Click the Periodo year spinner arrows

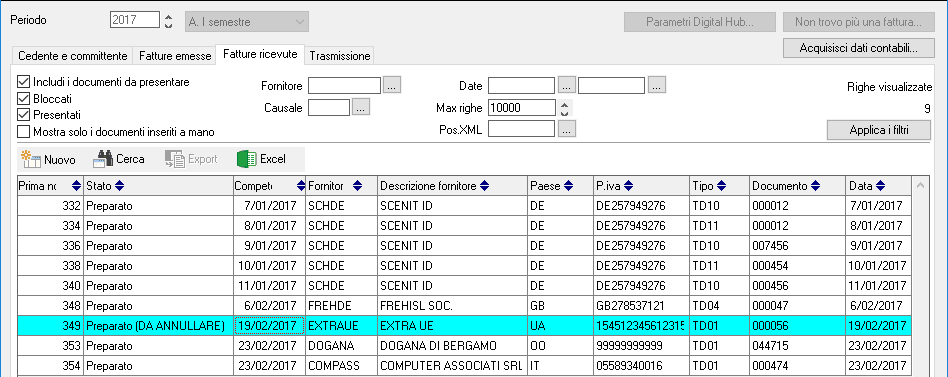pos(169,22)
